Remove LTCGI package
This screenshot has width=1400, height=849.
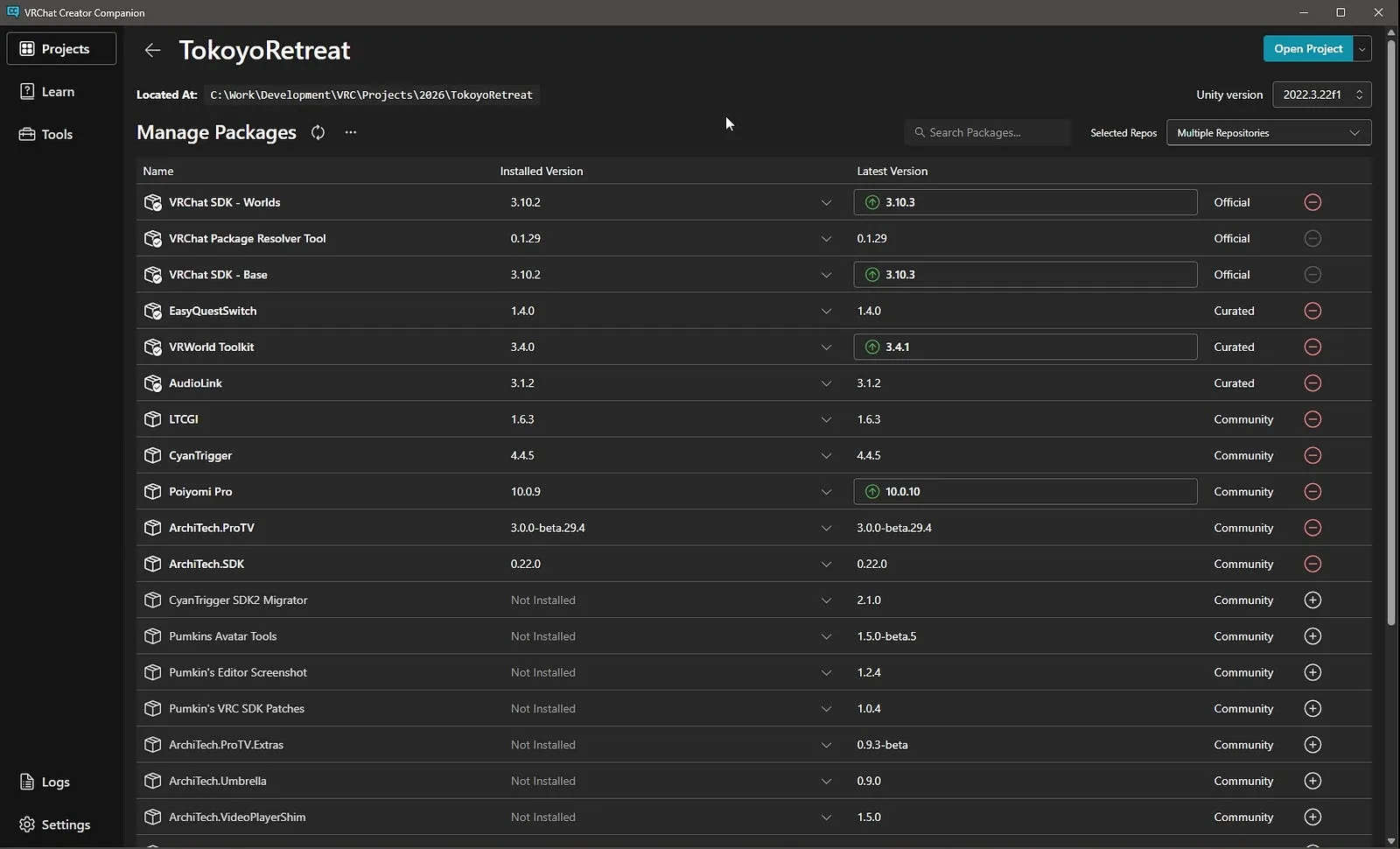[x=1312, y=419]
